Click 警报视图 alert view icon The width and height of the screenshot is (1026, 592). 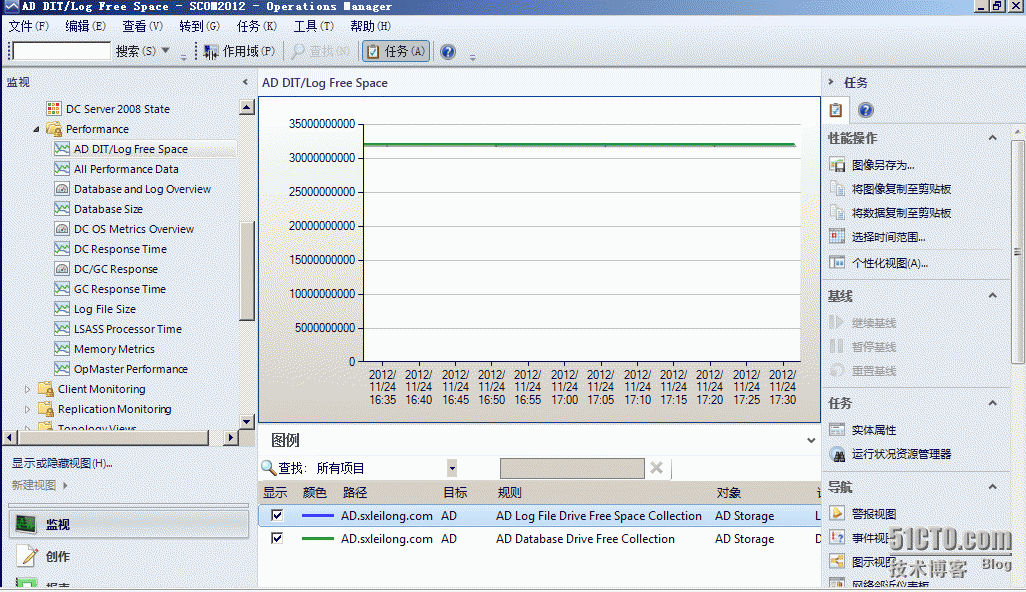click(x=837, y=514)
